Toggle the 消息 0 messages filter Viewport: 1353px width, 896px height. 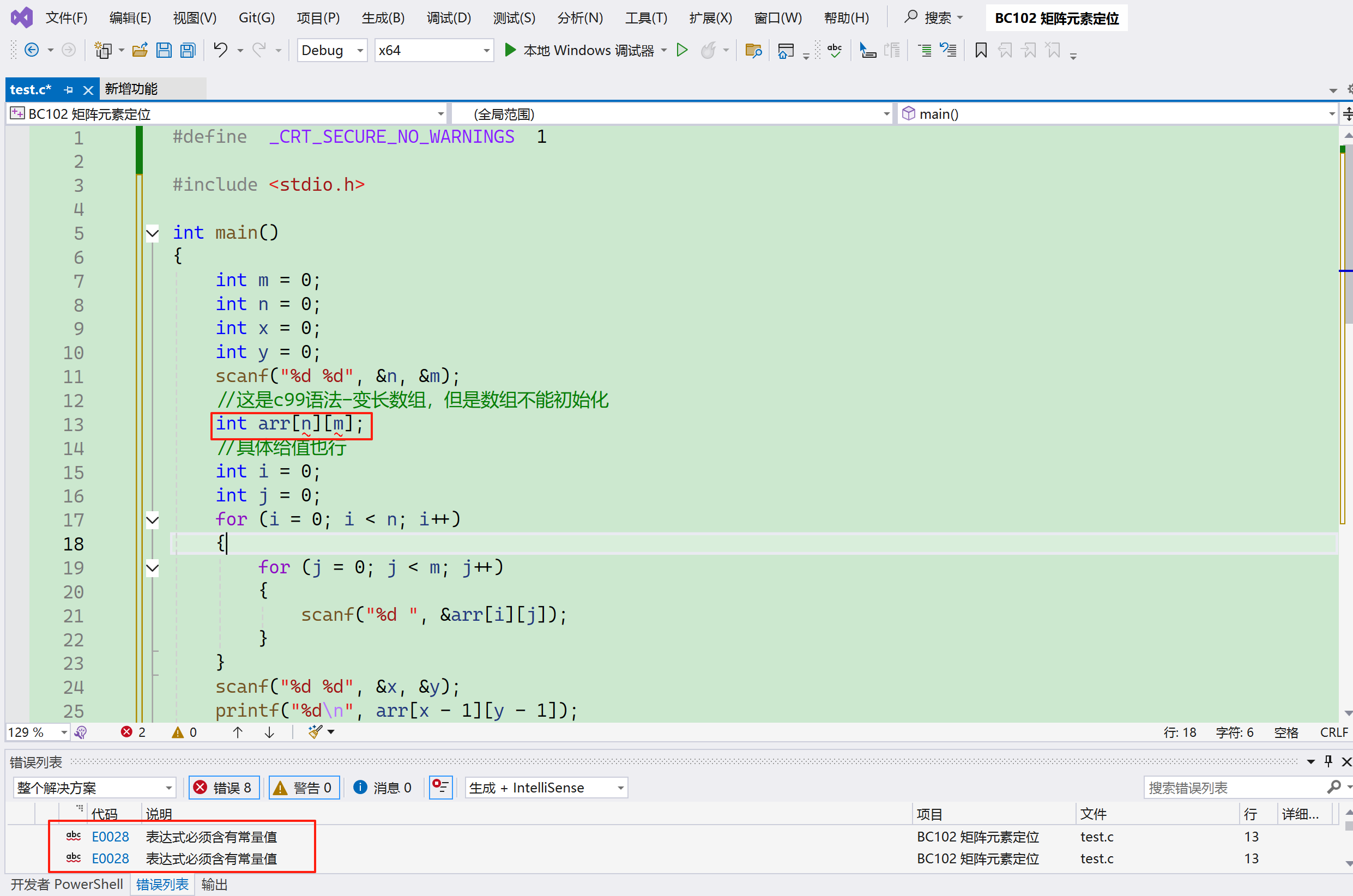pos(382,788)
